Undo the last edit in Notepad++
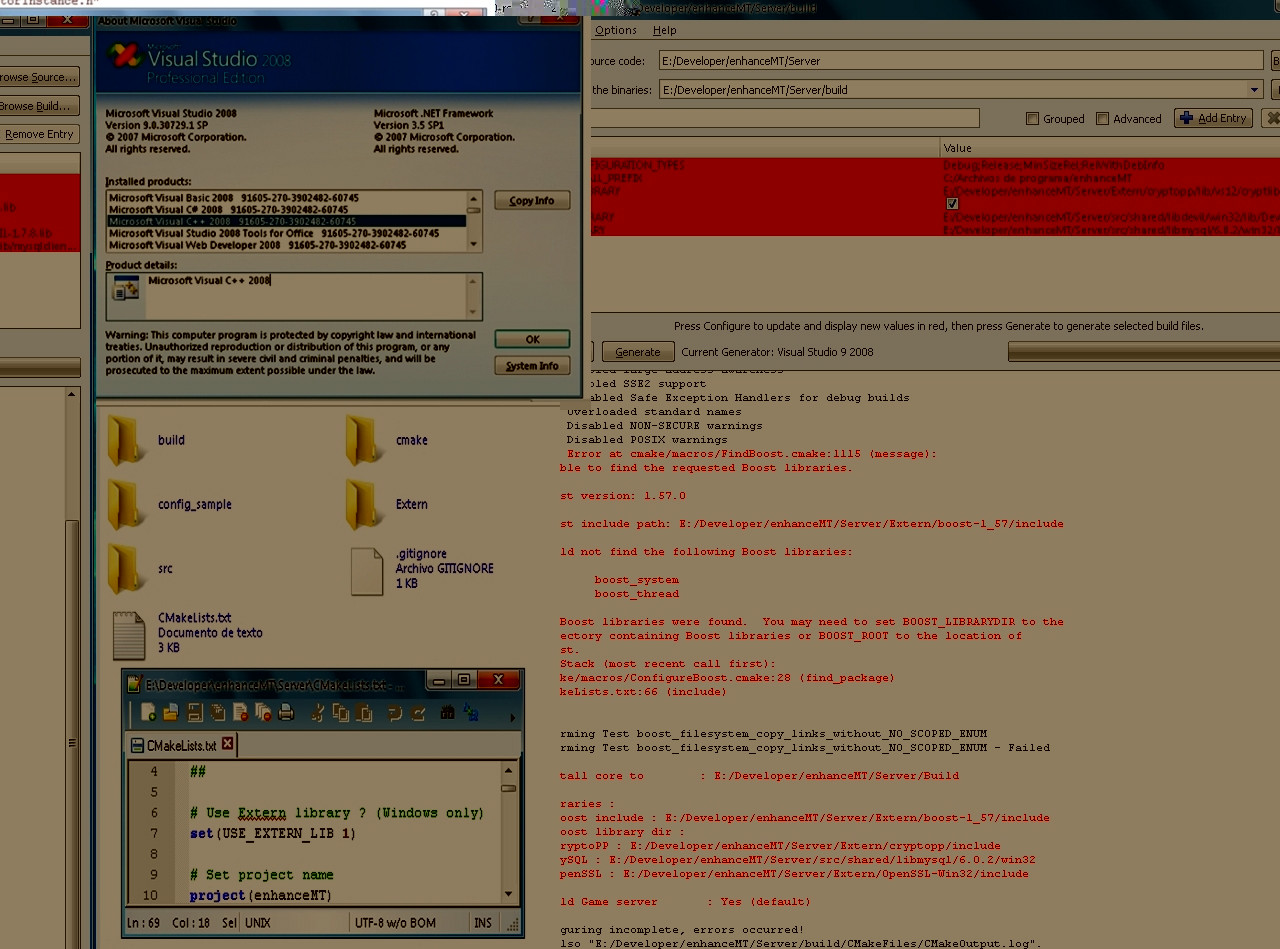Viewport: 1280px width, 949px height. (392, 712)
